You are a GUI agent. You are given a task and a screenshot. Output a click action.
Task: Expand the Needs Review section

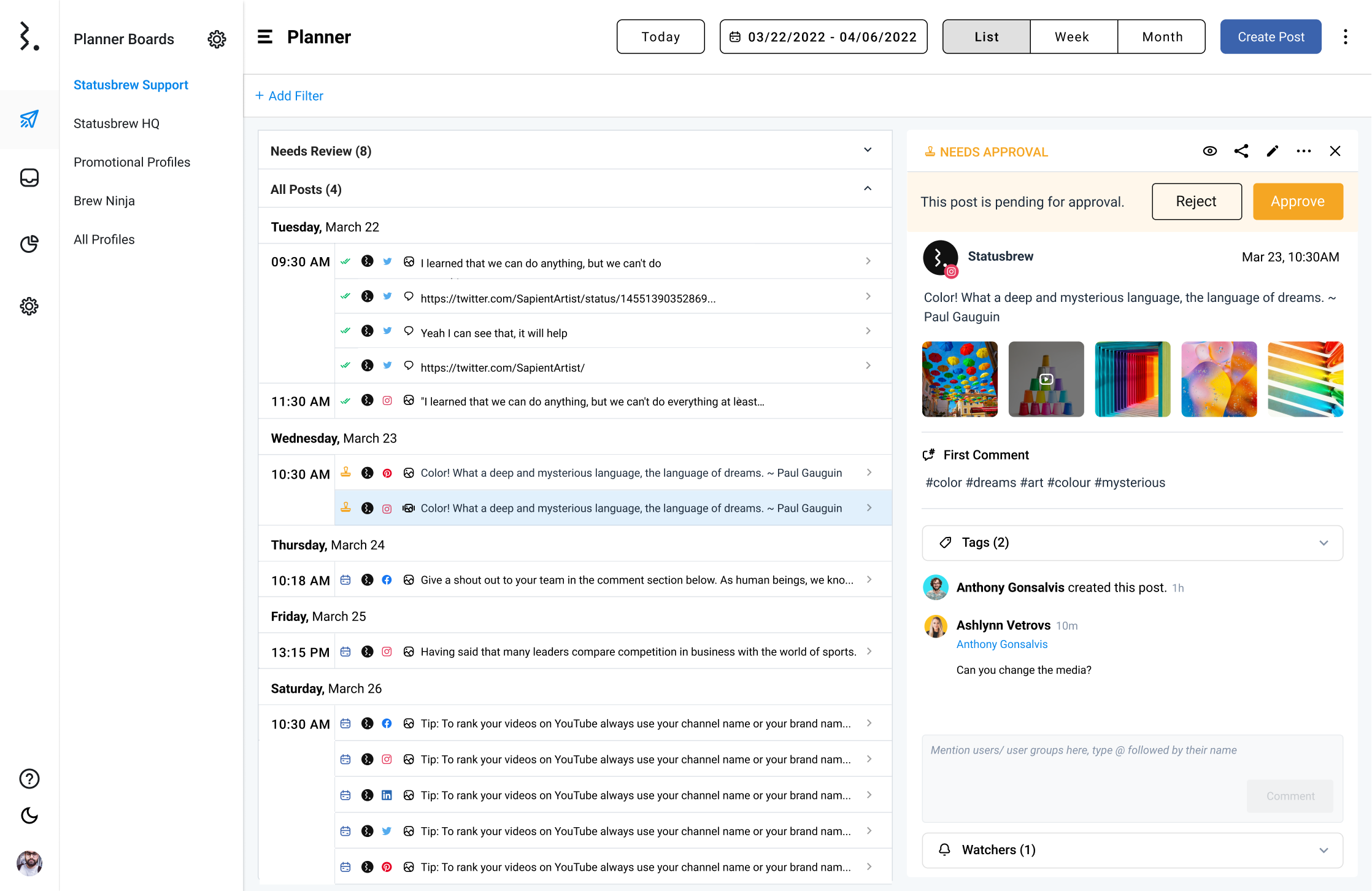867,150
